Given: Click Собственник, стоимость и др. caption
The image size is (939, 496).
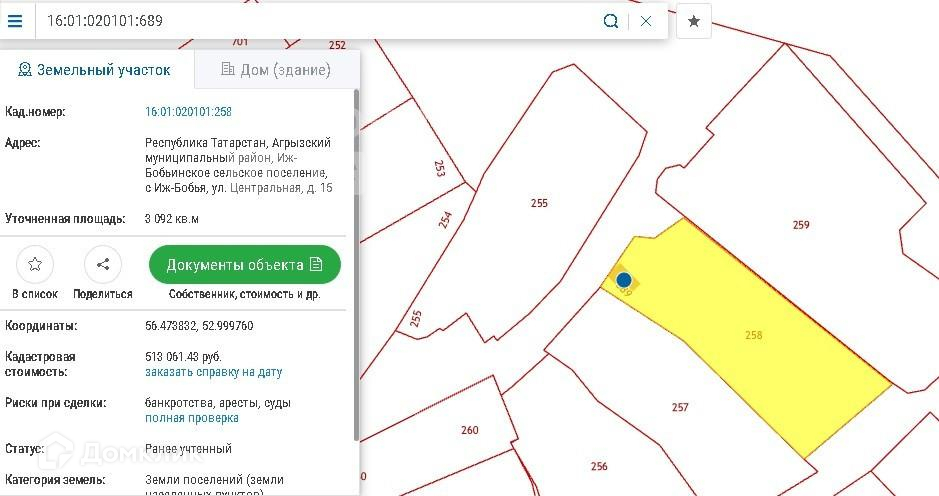Looking at the screenshot, I should (x=244, y=294).
